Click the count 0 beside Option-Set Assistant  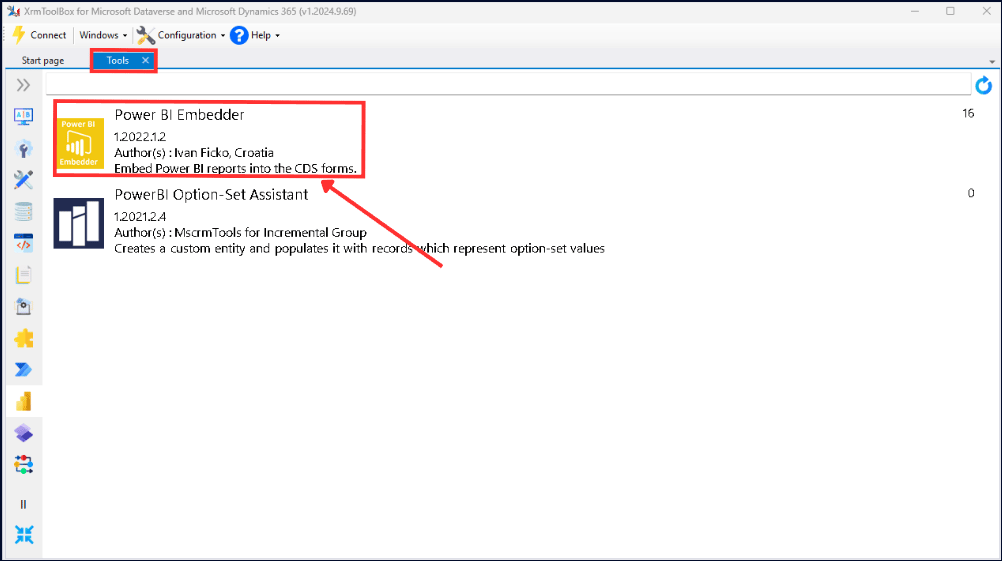click(971, 194)
